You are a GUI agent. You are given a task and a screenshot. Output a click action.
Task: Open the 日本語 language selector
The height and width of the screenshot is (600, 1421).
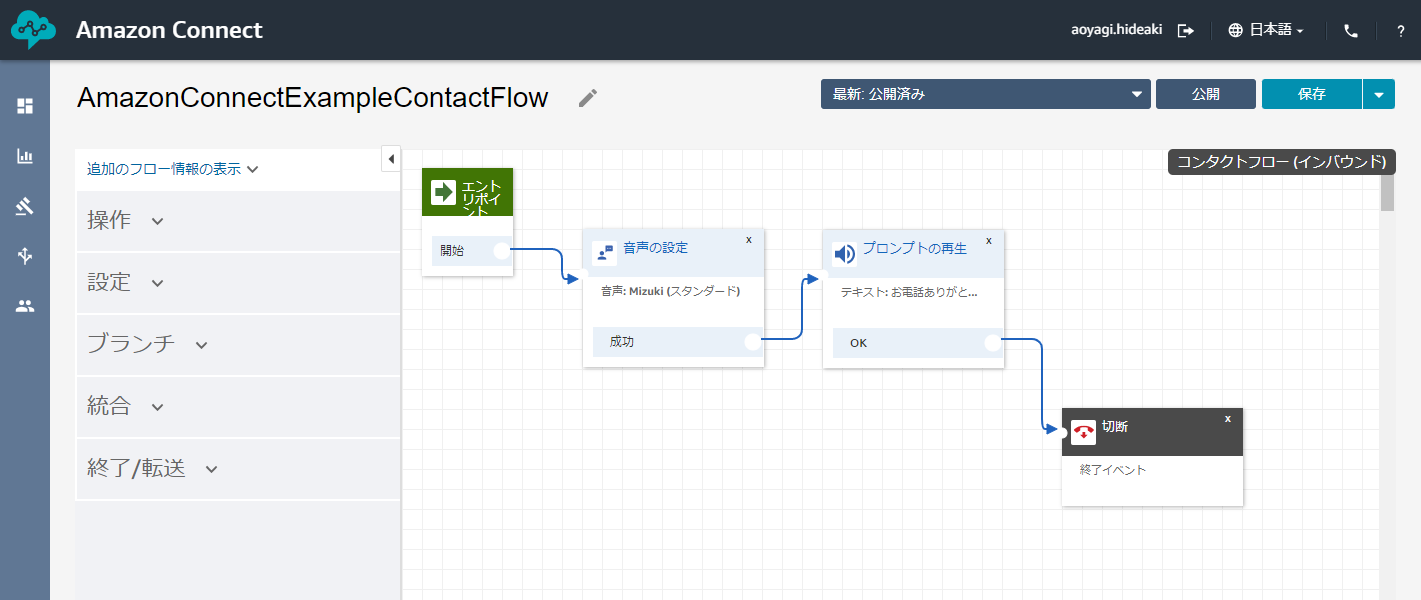click(1265, 30)
